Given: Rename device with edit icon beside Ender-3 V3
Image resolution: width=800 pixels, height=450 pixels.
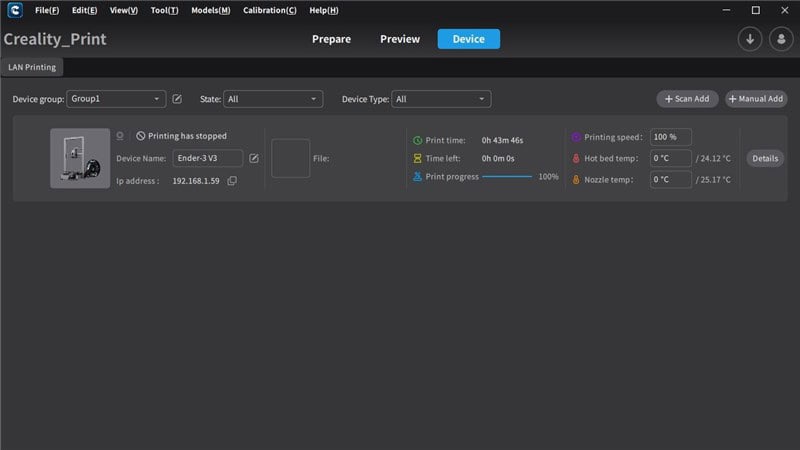Looking at the screenshot, I should coord(254,158).
